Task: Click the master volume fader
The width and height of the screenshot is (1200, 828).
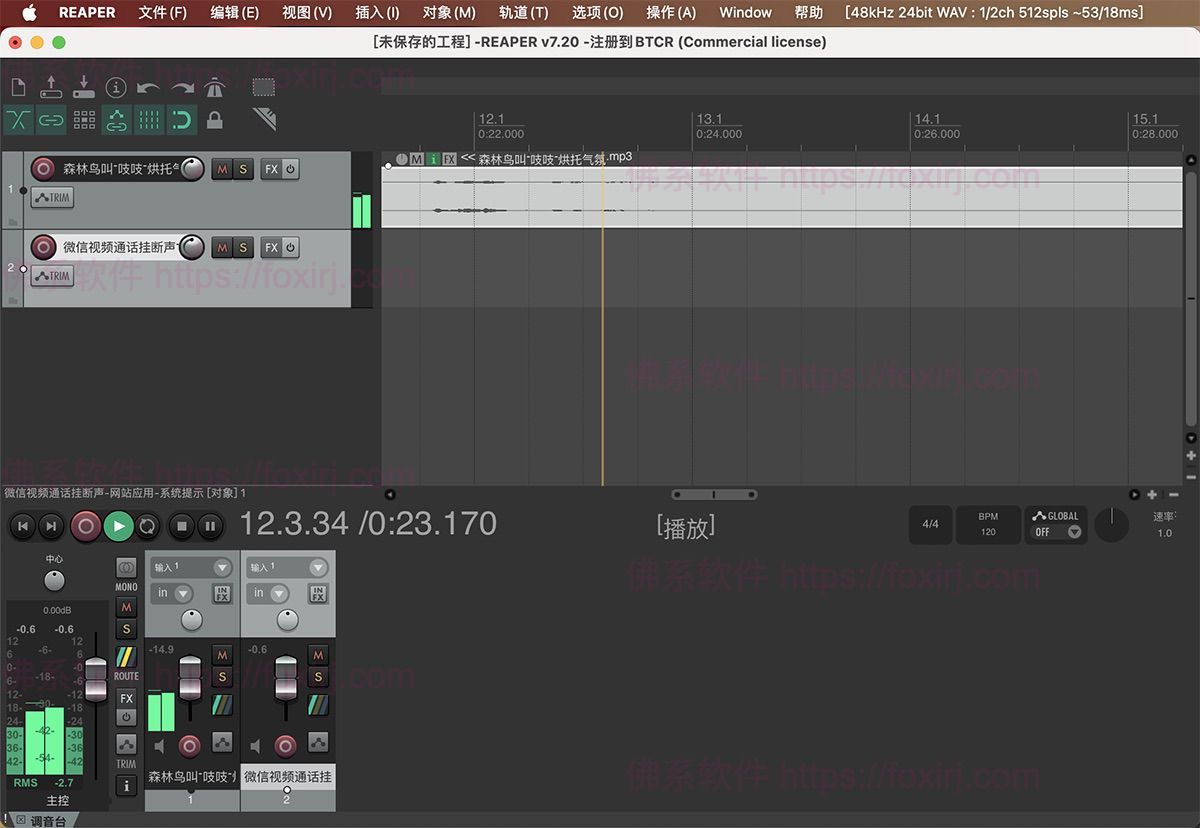Action: click(x=96, y=678)
